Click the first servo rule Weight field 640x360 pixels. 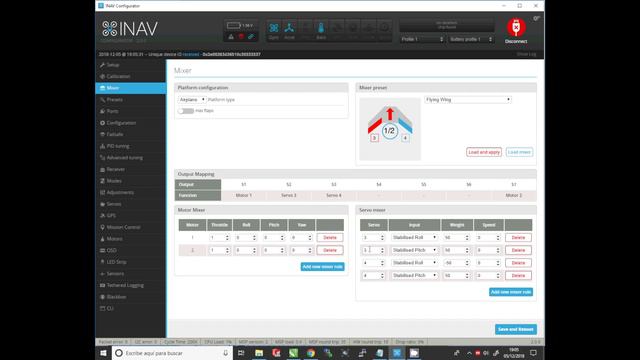[x=456, y=238]
